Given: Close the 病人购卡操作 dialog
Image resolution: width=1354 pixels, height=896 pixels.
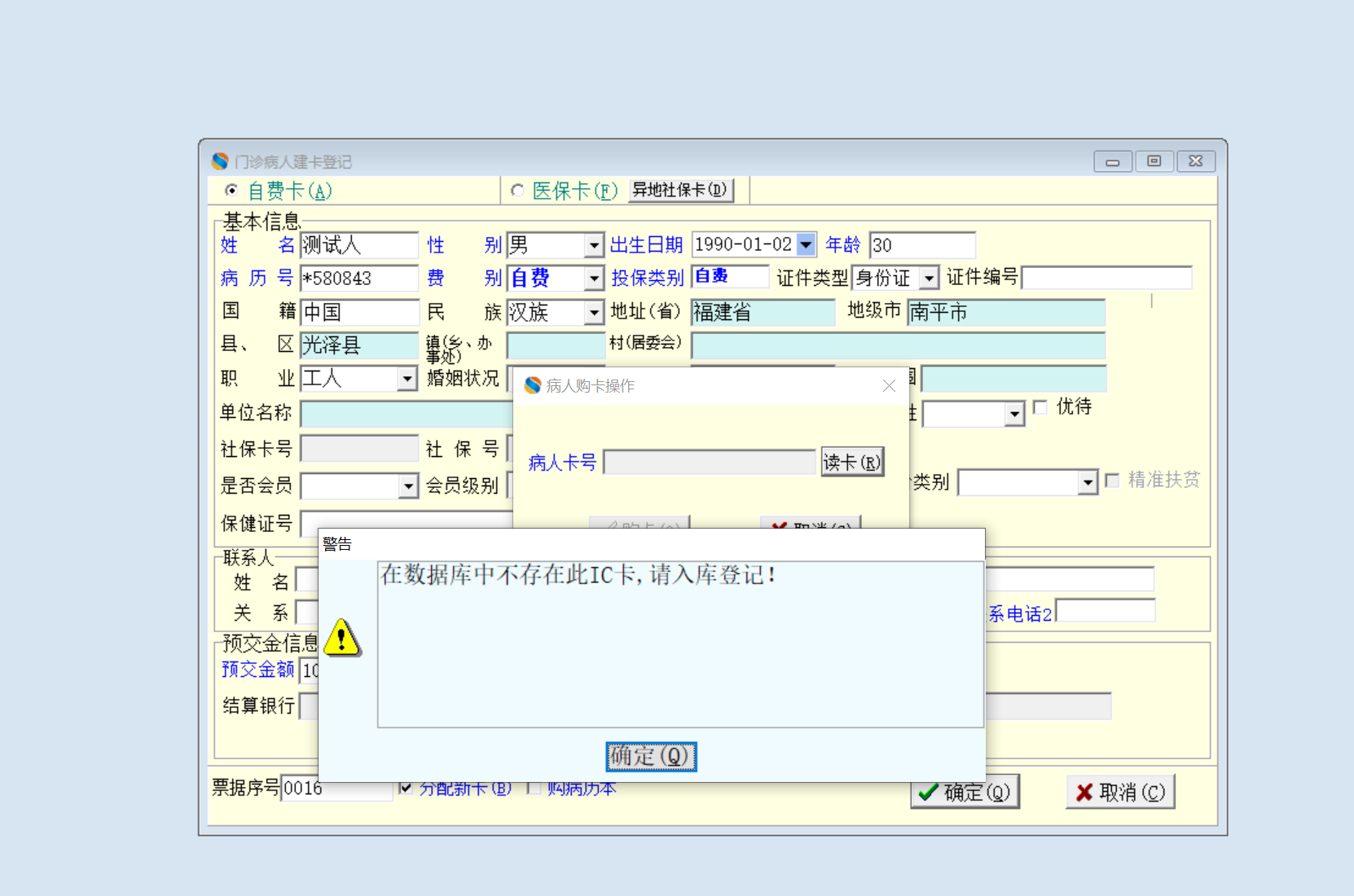Looking at the screenshot, I should click(889, 385).
